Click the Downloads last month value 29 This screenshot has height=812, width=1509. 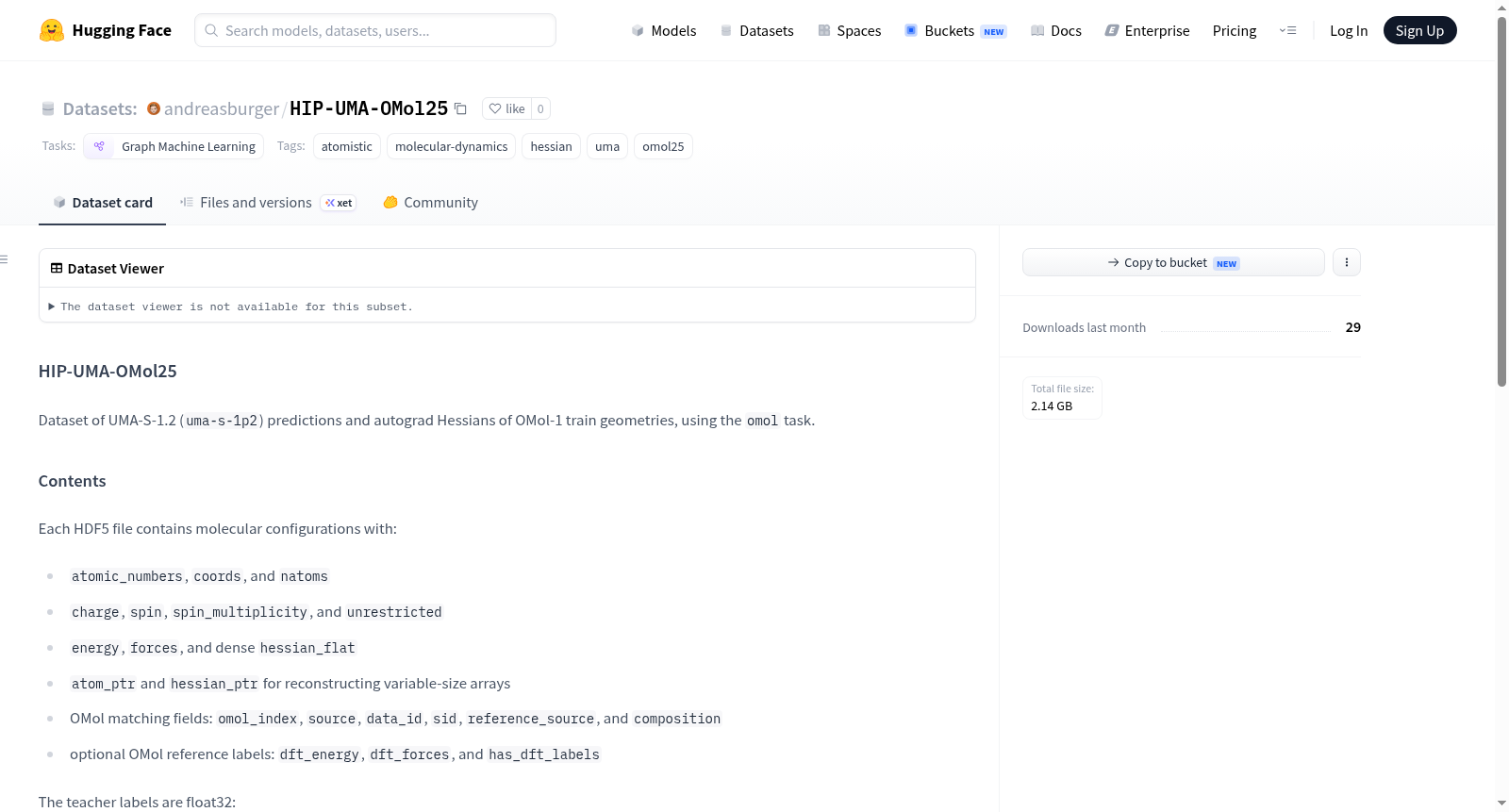[1353, 327]
